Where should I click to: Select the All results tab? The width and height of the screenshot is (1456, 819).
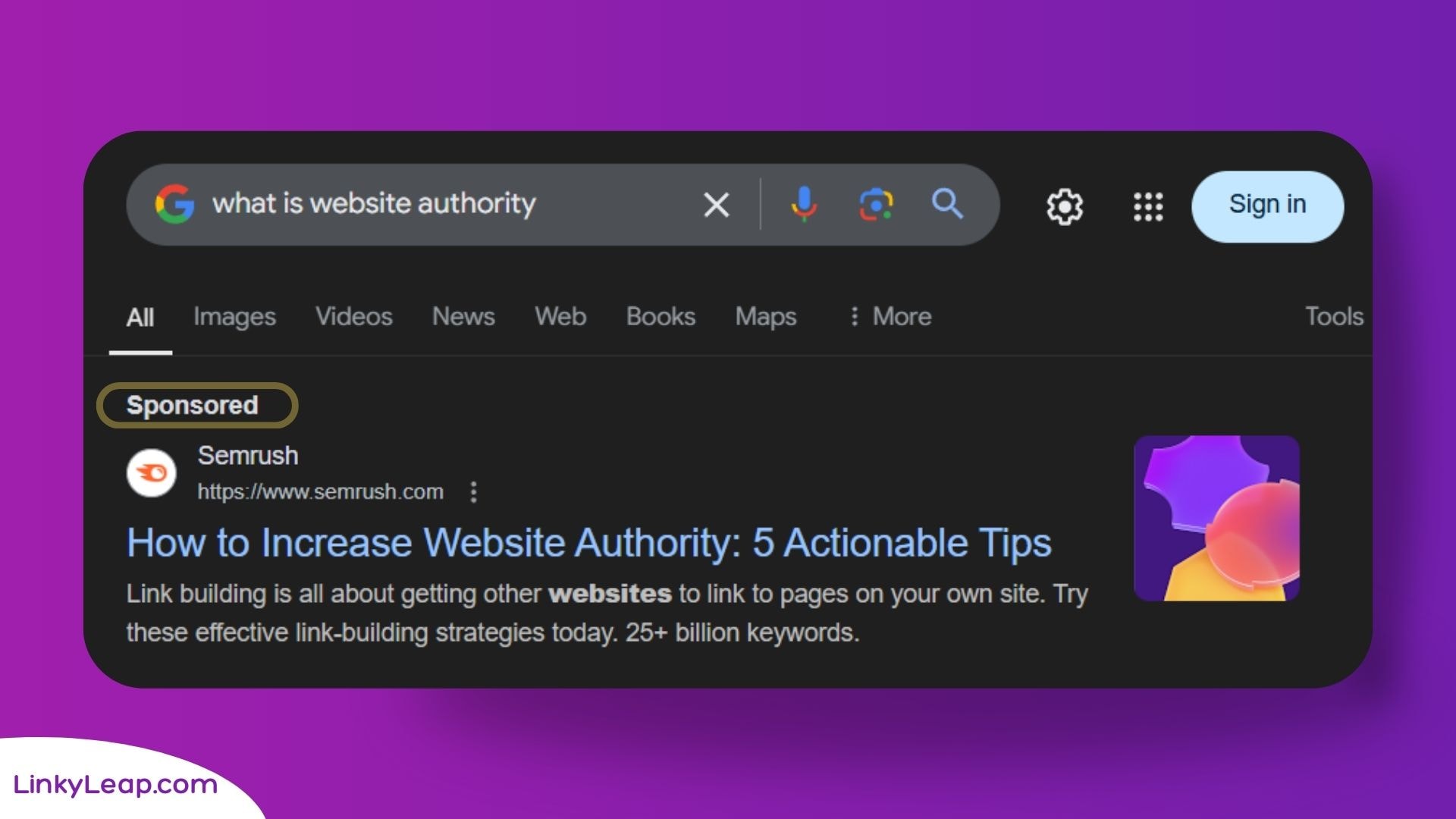coord(140,316)
